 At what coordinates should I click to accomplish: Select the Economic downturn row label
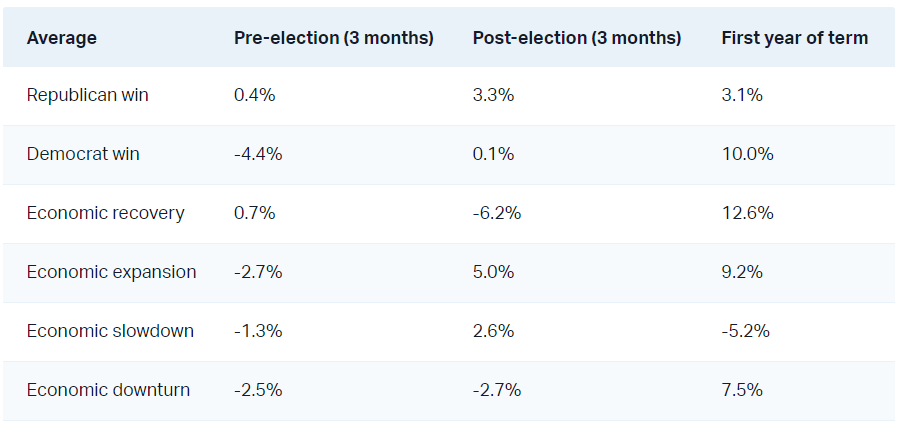pos(108,390)
